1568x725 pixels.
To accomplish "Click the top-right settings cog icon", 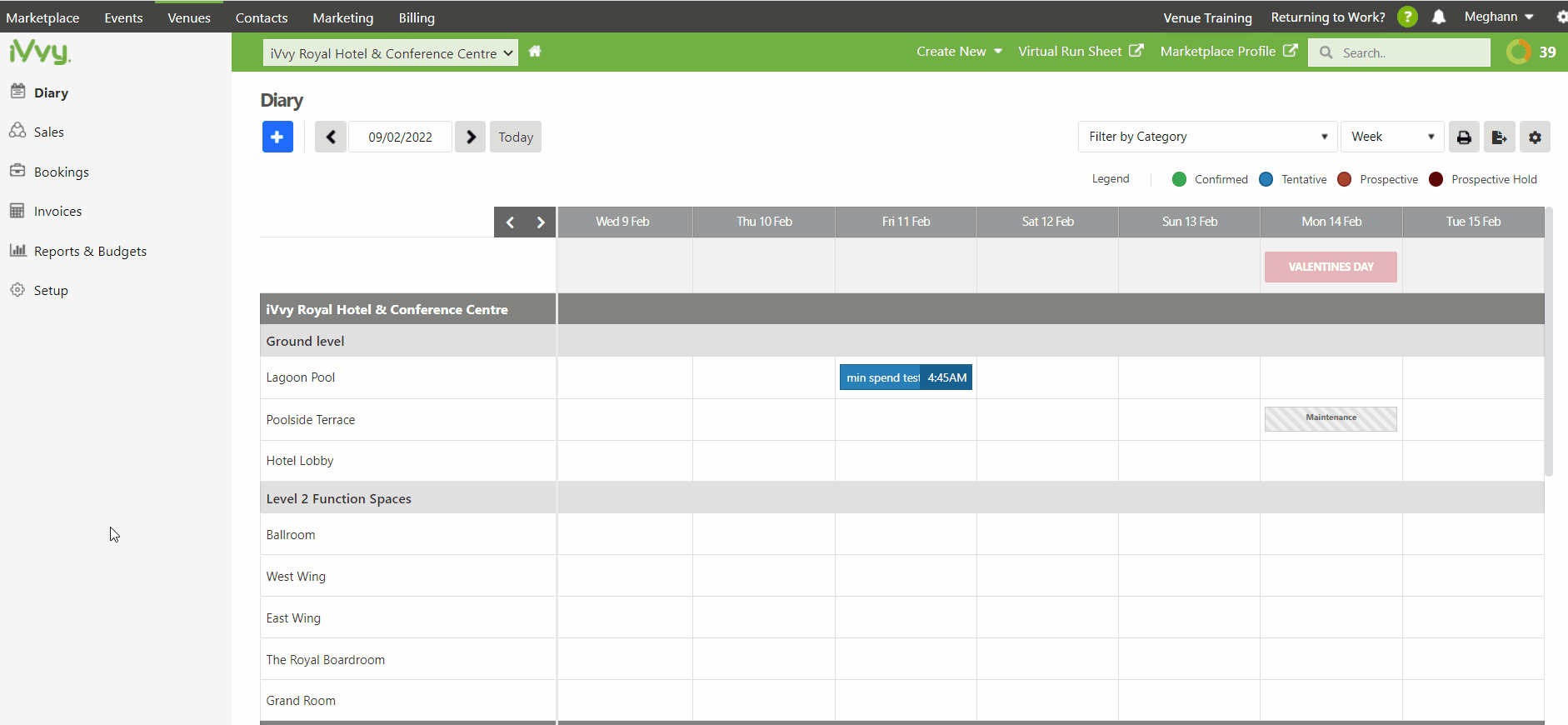I will coord(1561,17).
